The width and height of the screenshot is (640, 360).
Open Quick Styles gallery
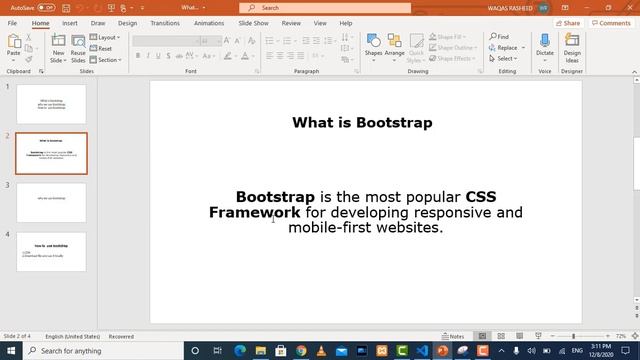coord(416,48)
